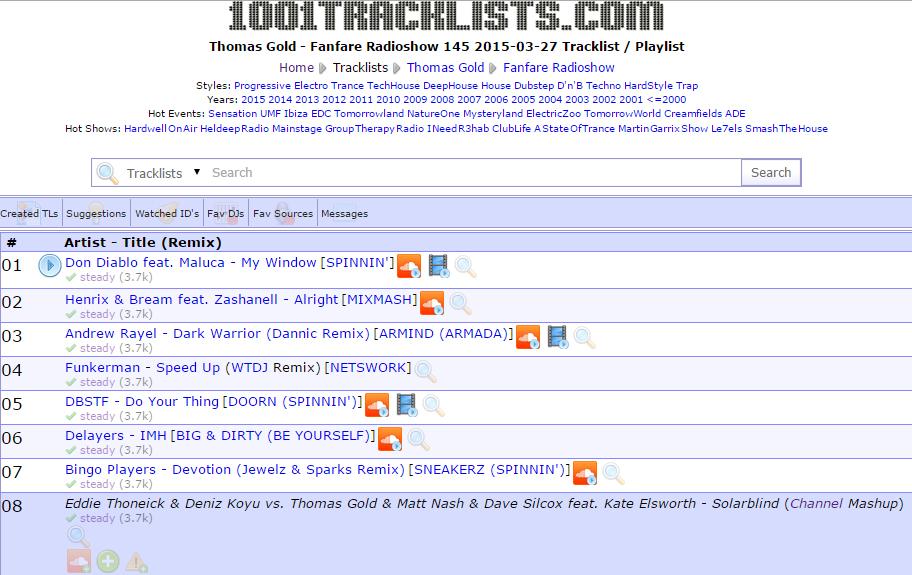Viewport: 912px width, 575px height.
Task: Open the Suggestions tab
Action: [x=96, y=213]
